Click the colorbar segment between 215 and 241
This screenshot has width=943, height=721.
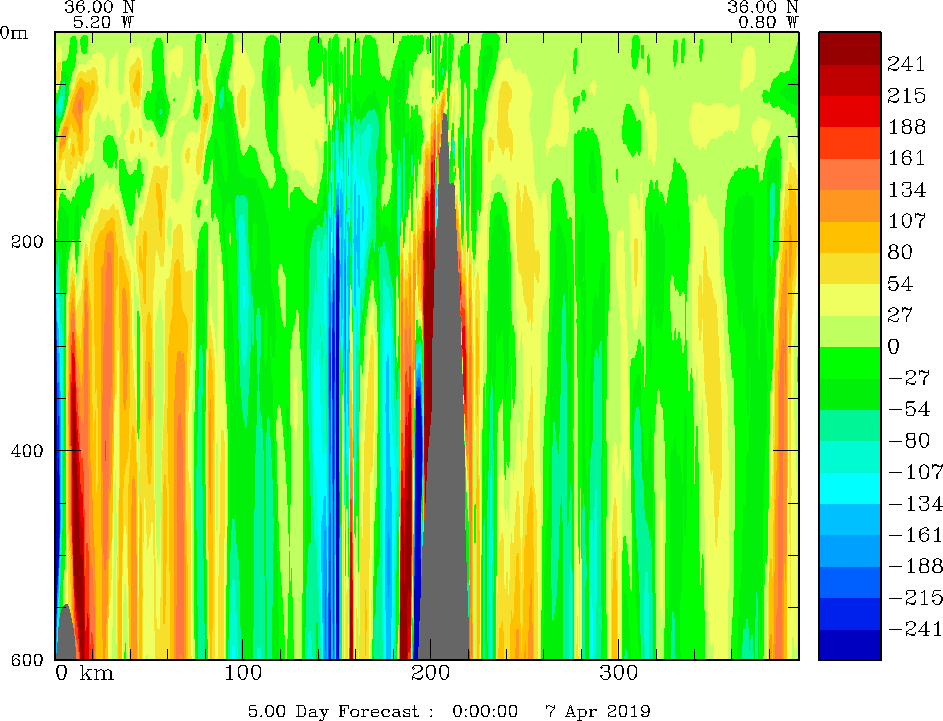click(850, 80)
